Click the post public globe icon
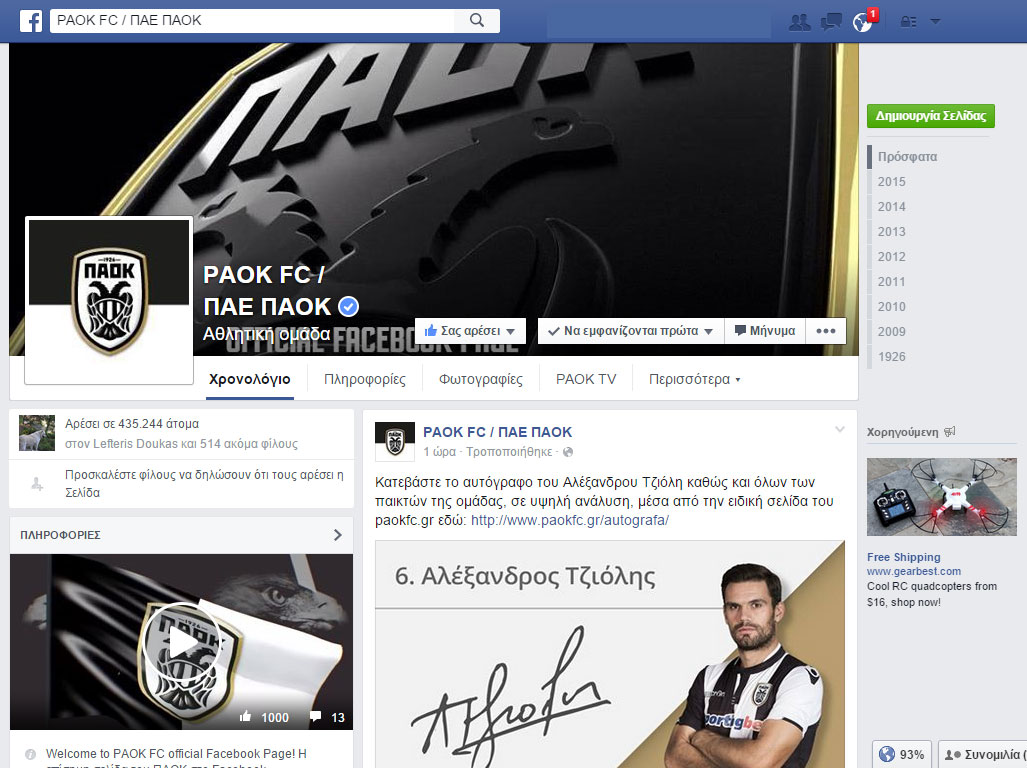Image resolution: width=1027 pixels, height=768 pixels. point(568,452)
